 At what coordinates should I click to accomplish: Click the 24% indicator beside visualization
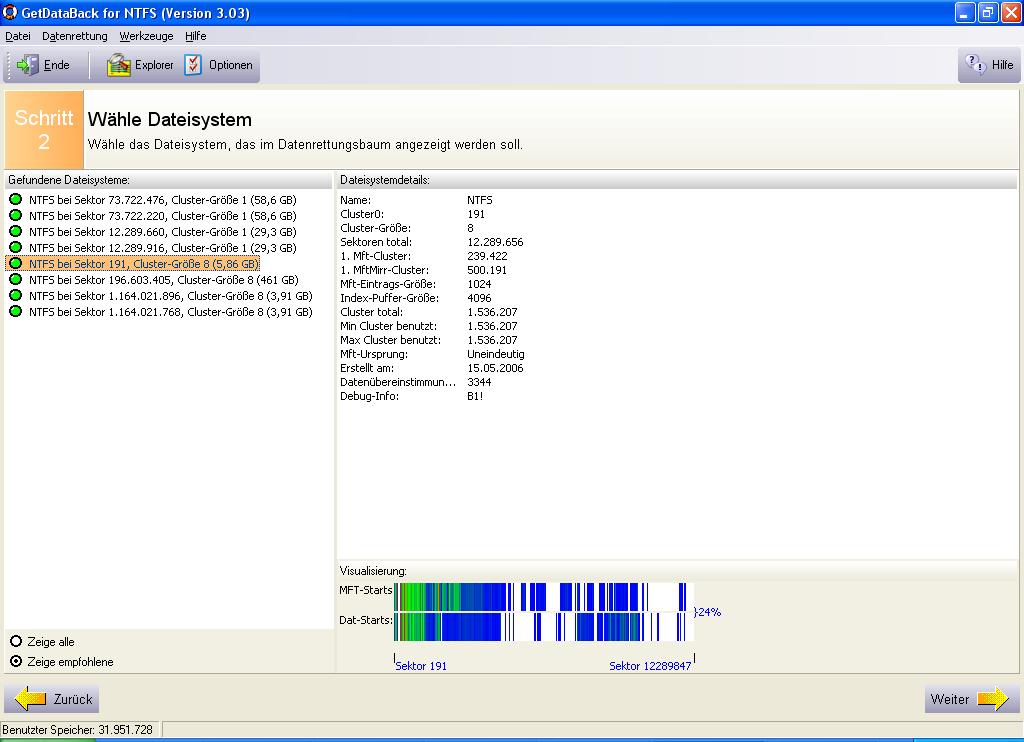point(707,612)
